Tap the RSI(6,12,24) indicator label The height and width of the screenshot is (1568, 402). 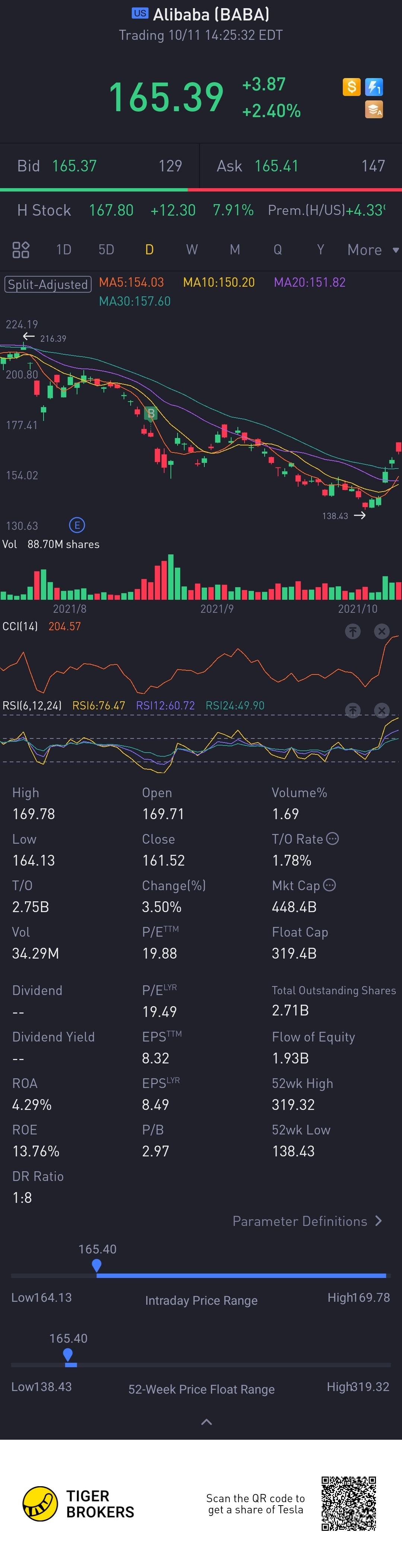point(32,705)
